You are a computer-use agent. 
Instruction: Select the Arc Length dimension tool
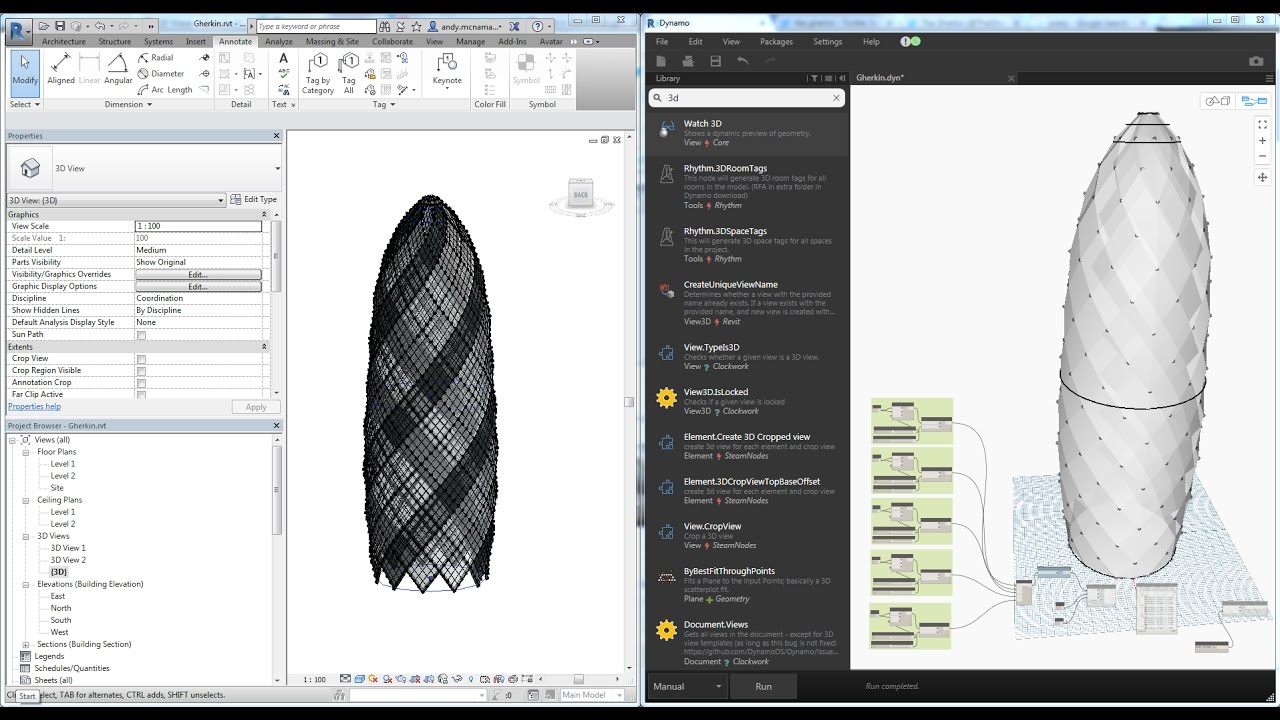point(165,90)
